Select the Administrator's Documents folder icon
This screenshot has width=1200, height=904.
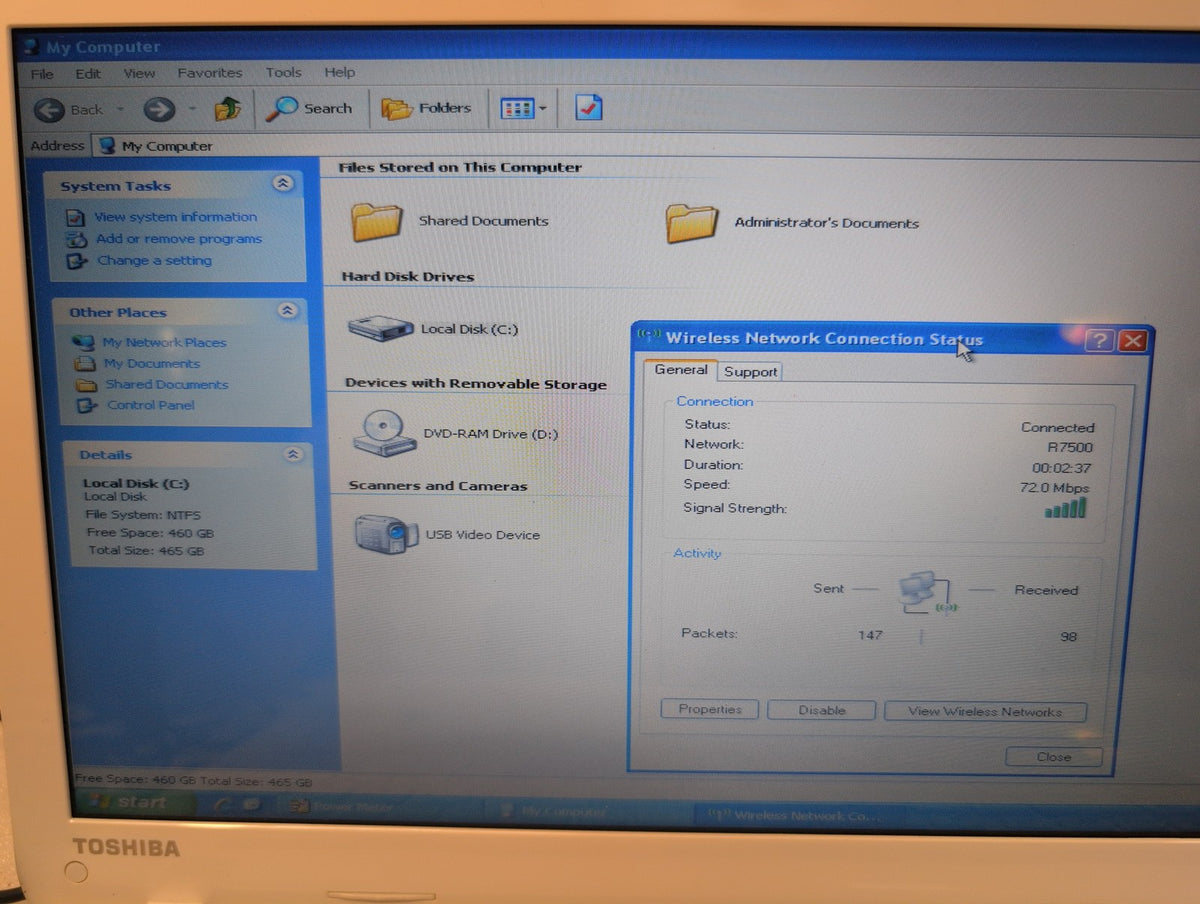point(692,223)
